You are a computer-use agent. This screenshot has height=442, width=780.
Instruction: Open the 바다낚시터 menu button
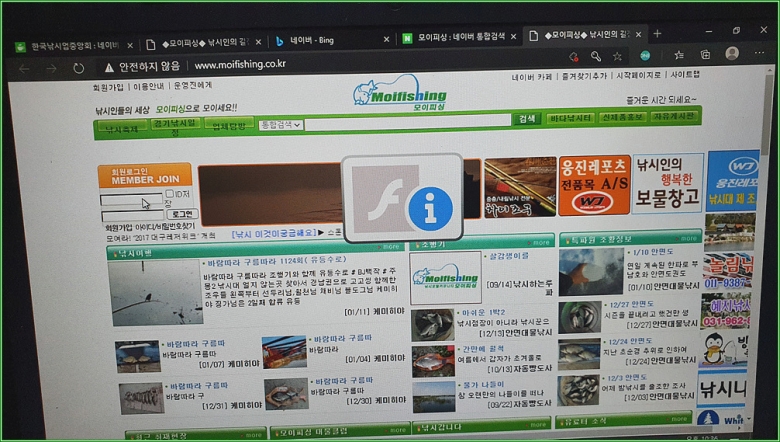tap(571, 118)
